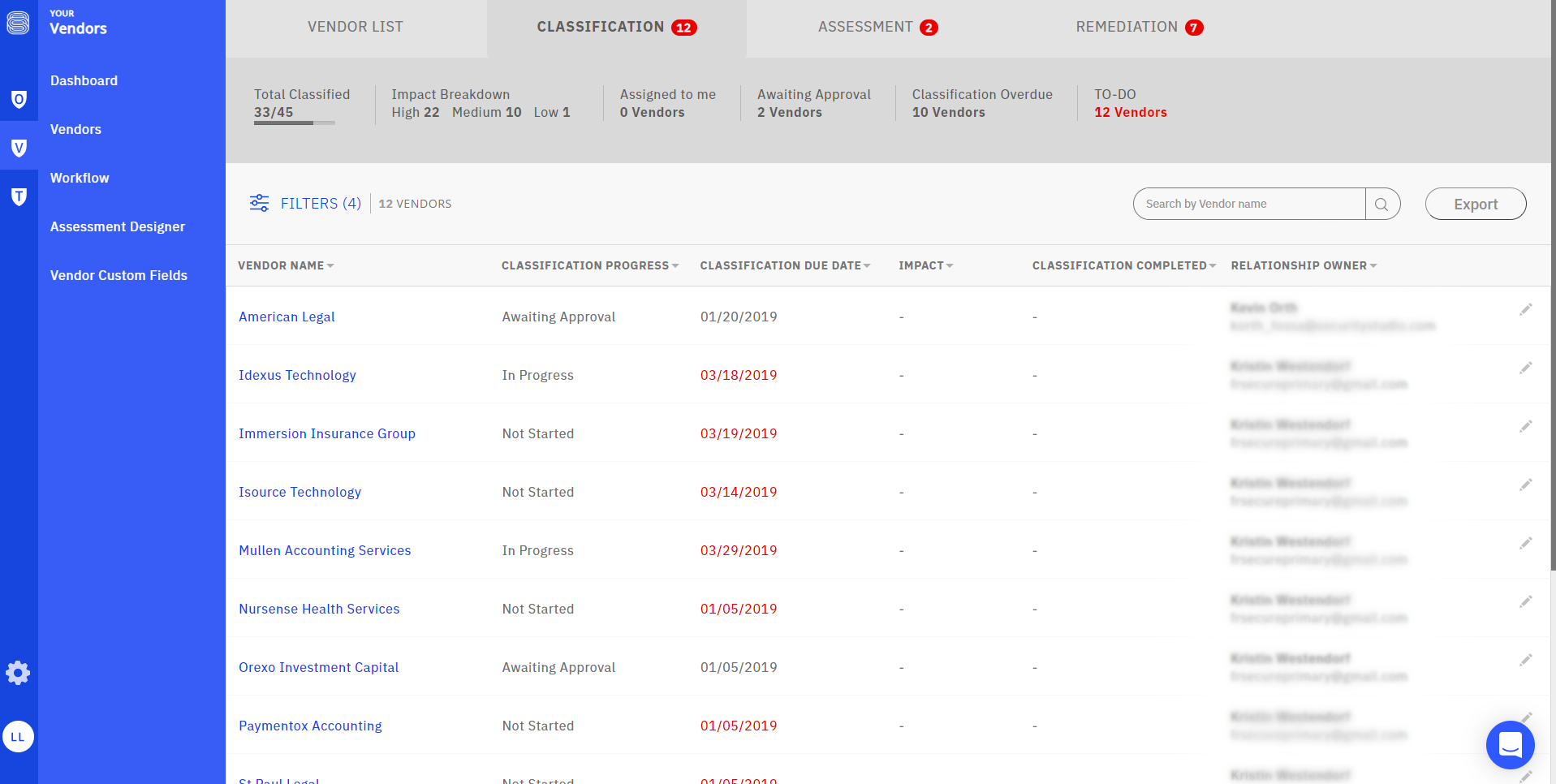1556x784 pixels.
Task: Click the Export button
Action: pyautogui.click(x=1476, y=205)
